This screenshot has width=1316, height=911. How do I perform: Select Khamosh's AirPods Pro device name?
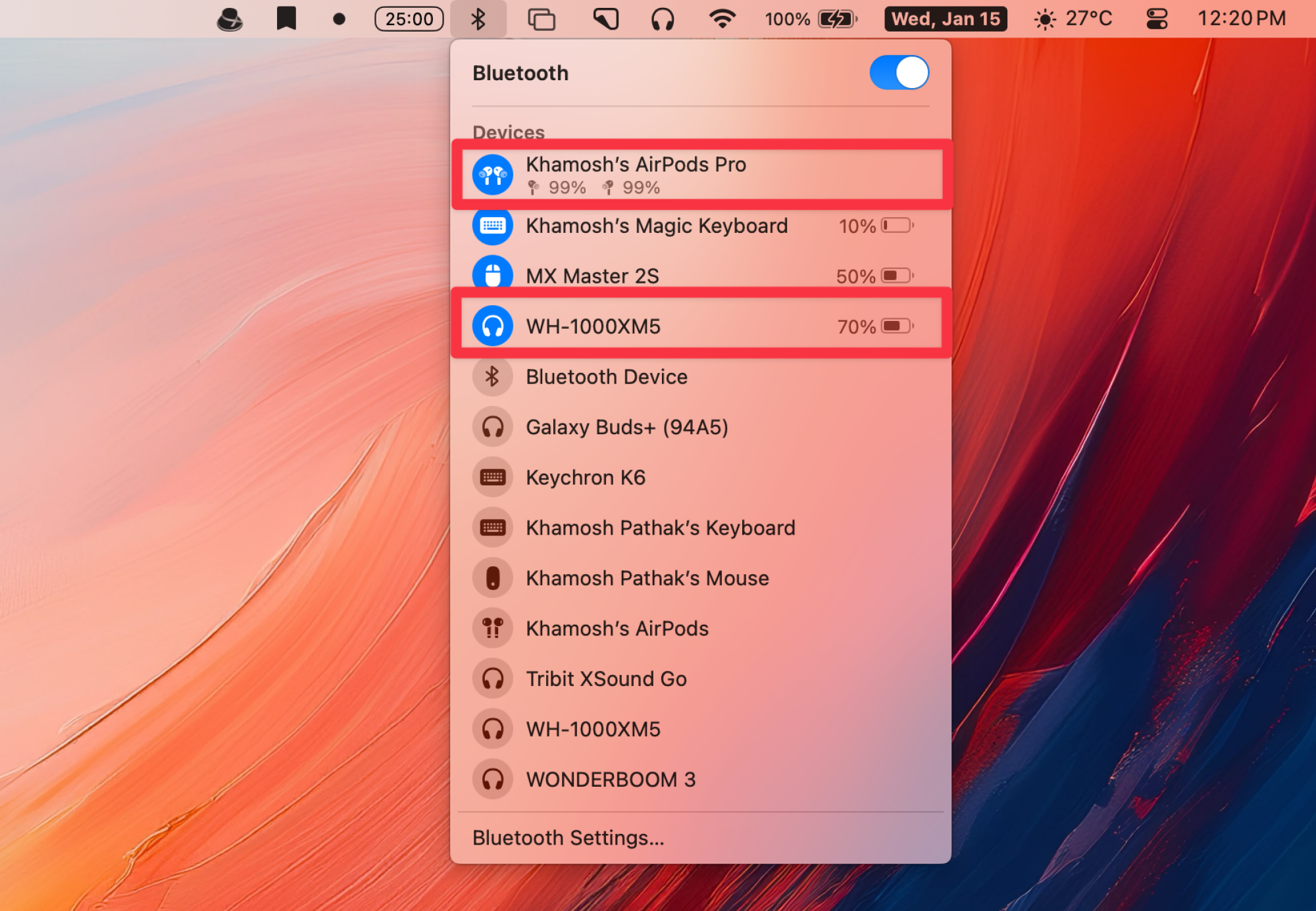[636, 164]
